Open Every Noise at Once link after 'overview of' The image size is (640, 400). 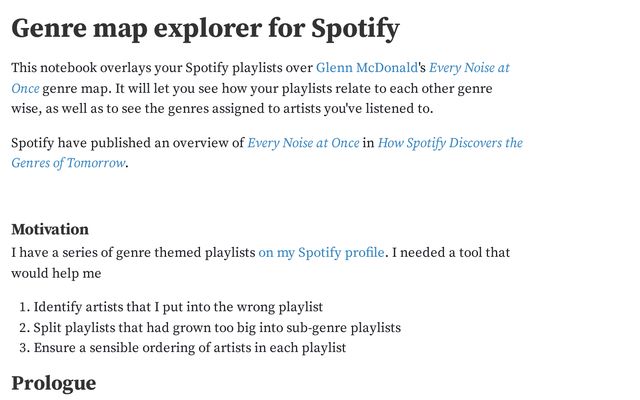coord(303,143)
